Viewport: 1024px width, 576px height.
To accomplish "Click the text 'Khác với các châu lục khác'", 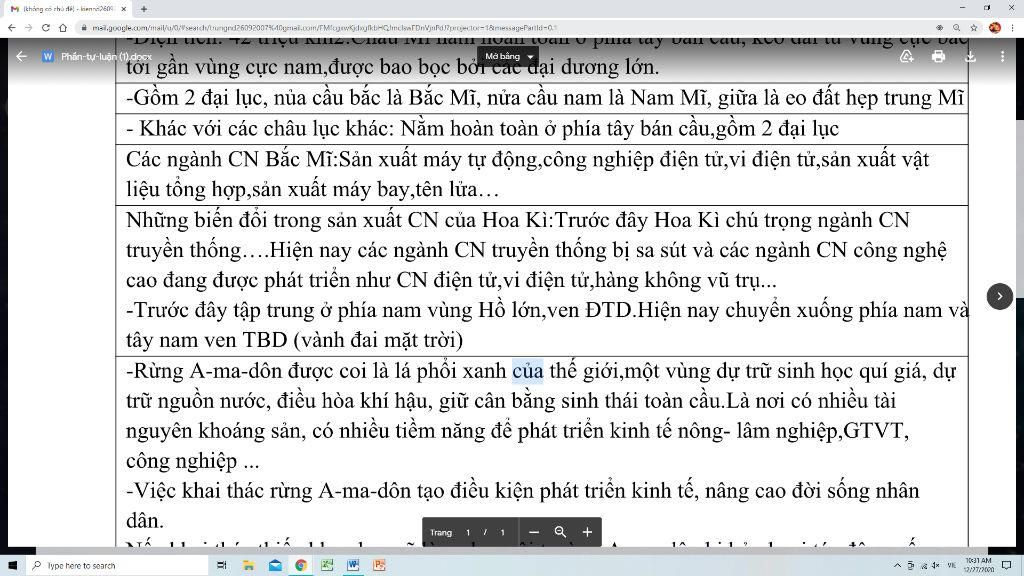I will (x=266, y=129).
